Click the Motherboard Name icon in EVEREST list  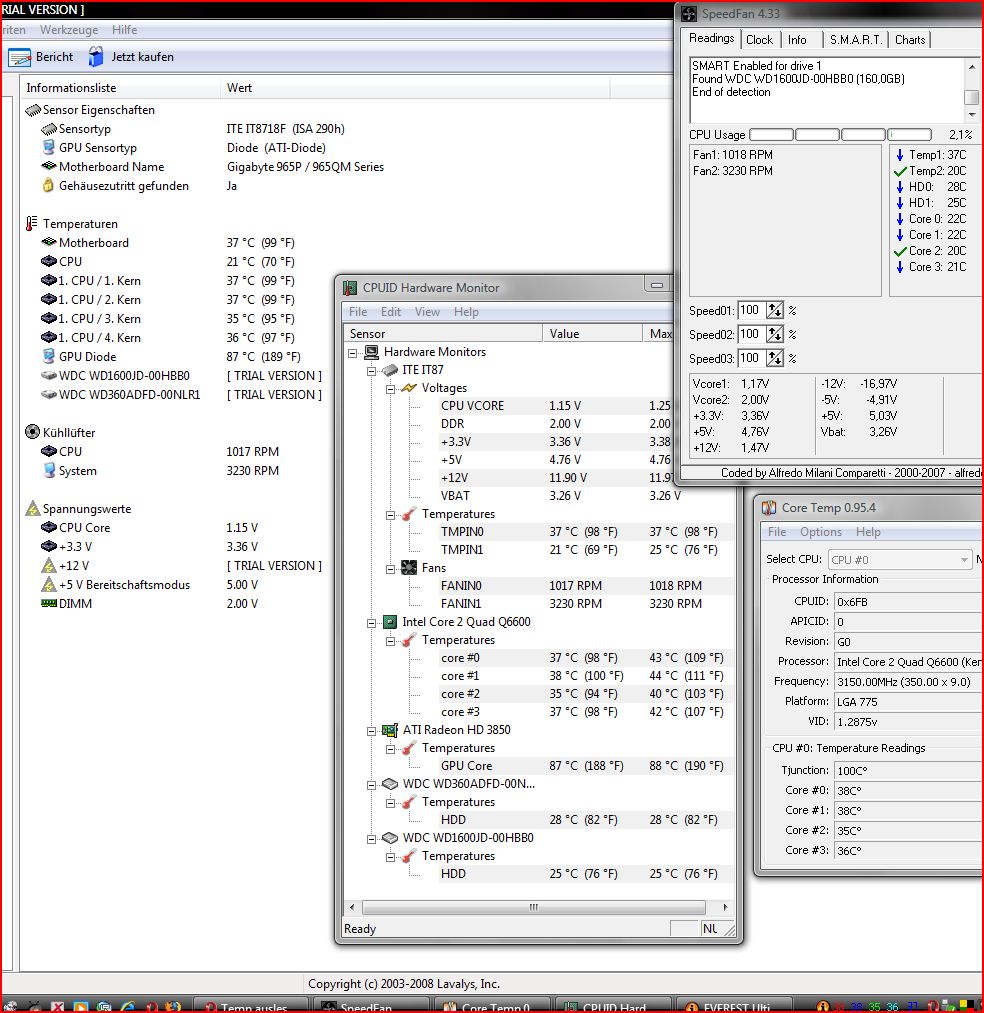48,166
